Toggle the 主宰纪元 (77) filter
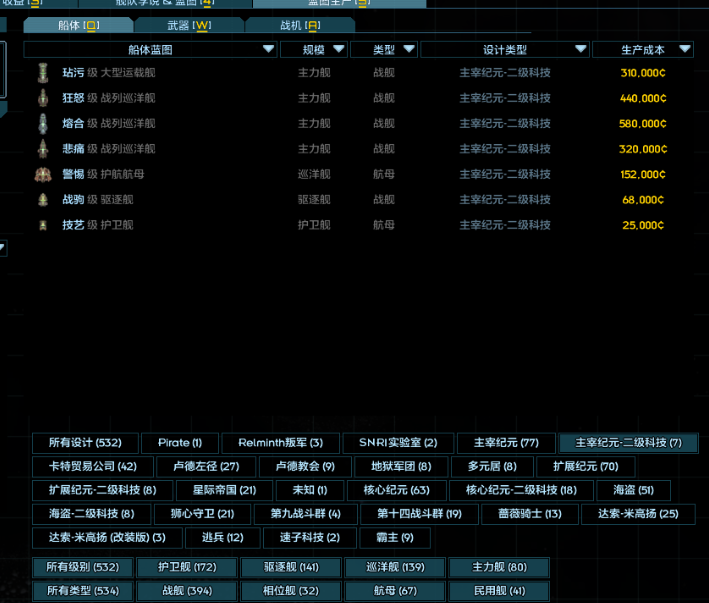The height and width of the screenshot is (603, 709). (x=506, y=443)
